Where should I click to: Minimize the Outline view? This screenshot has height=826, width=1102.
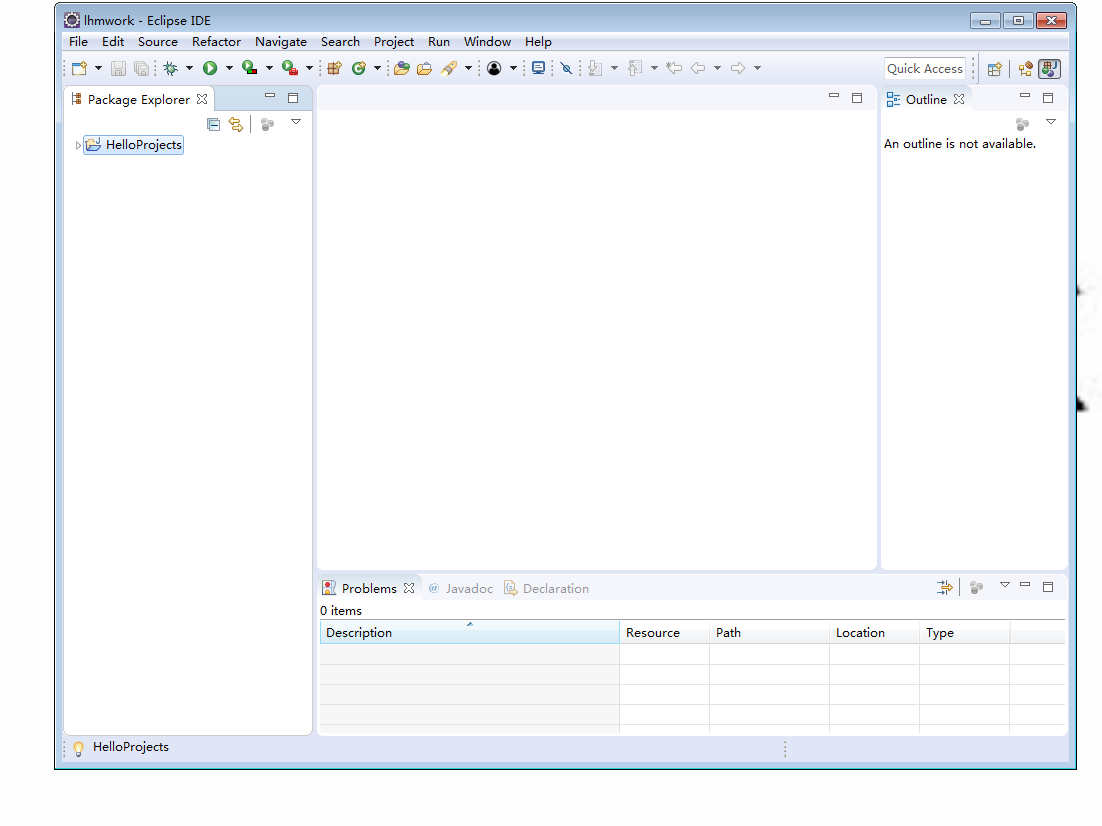coord(1025,96)
